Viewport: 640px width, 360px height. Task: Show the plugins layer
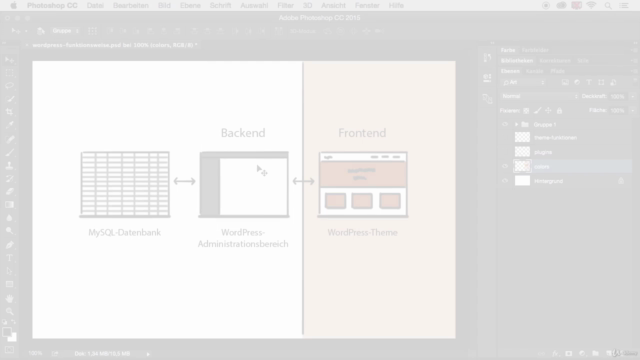(x=505, y=152)
